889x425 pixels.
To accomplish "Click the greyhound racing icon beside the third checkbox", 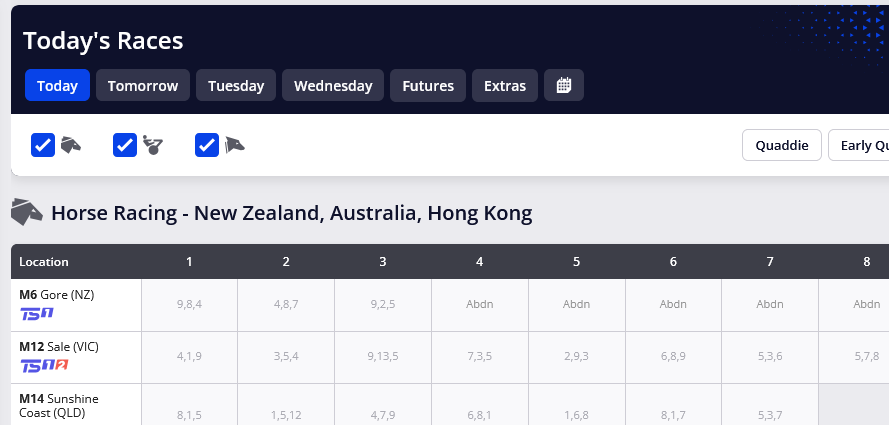I will click(x=235, y=145).
